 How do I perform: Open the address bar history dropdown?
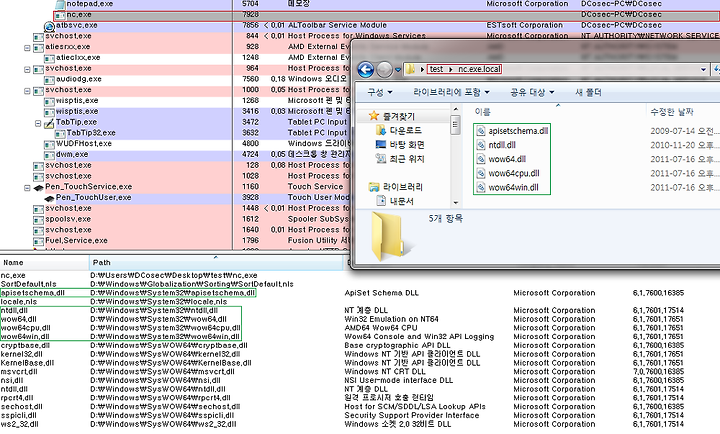click(x=703, y=70)
